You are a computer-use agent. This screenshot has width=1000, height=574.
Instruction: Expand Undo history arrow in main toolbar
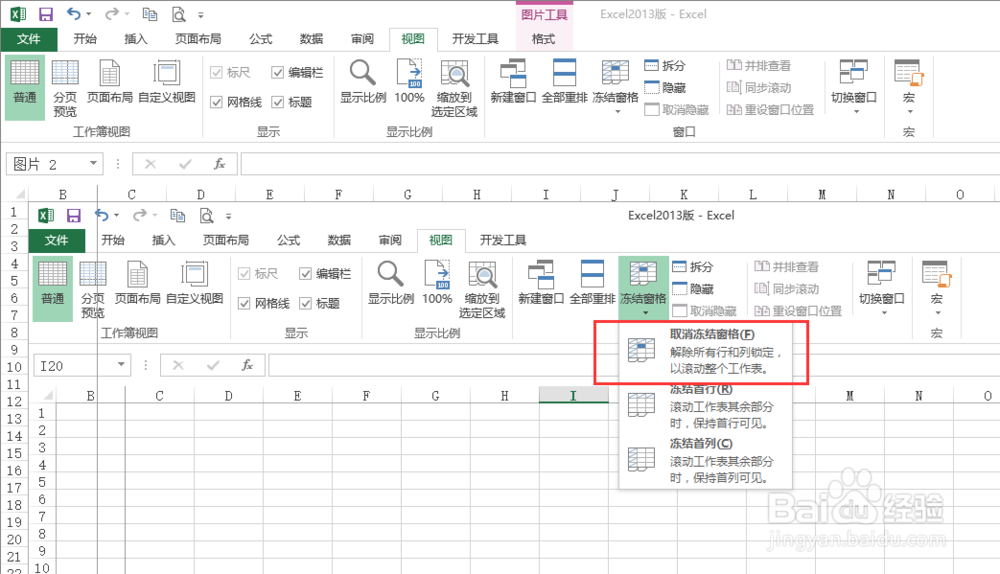click(88, 14)
